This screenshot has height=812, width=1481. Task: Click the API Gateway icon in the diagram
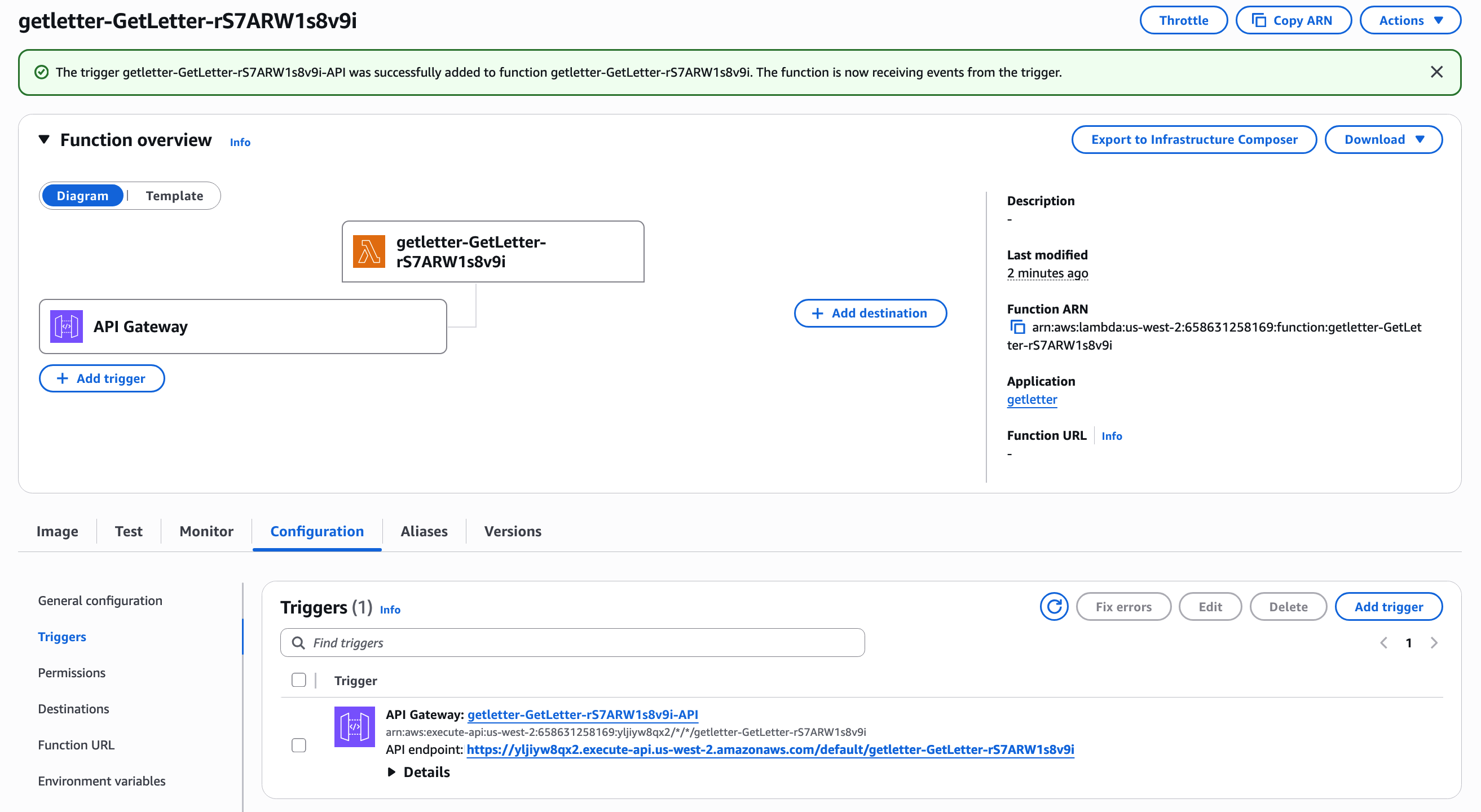66,326
